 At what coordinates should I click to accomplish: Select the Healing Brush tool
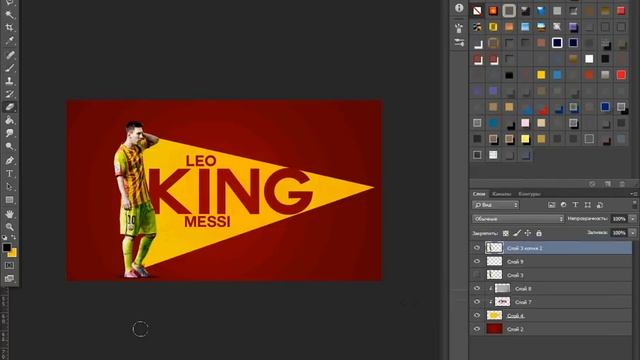9,55
